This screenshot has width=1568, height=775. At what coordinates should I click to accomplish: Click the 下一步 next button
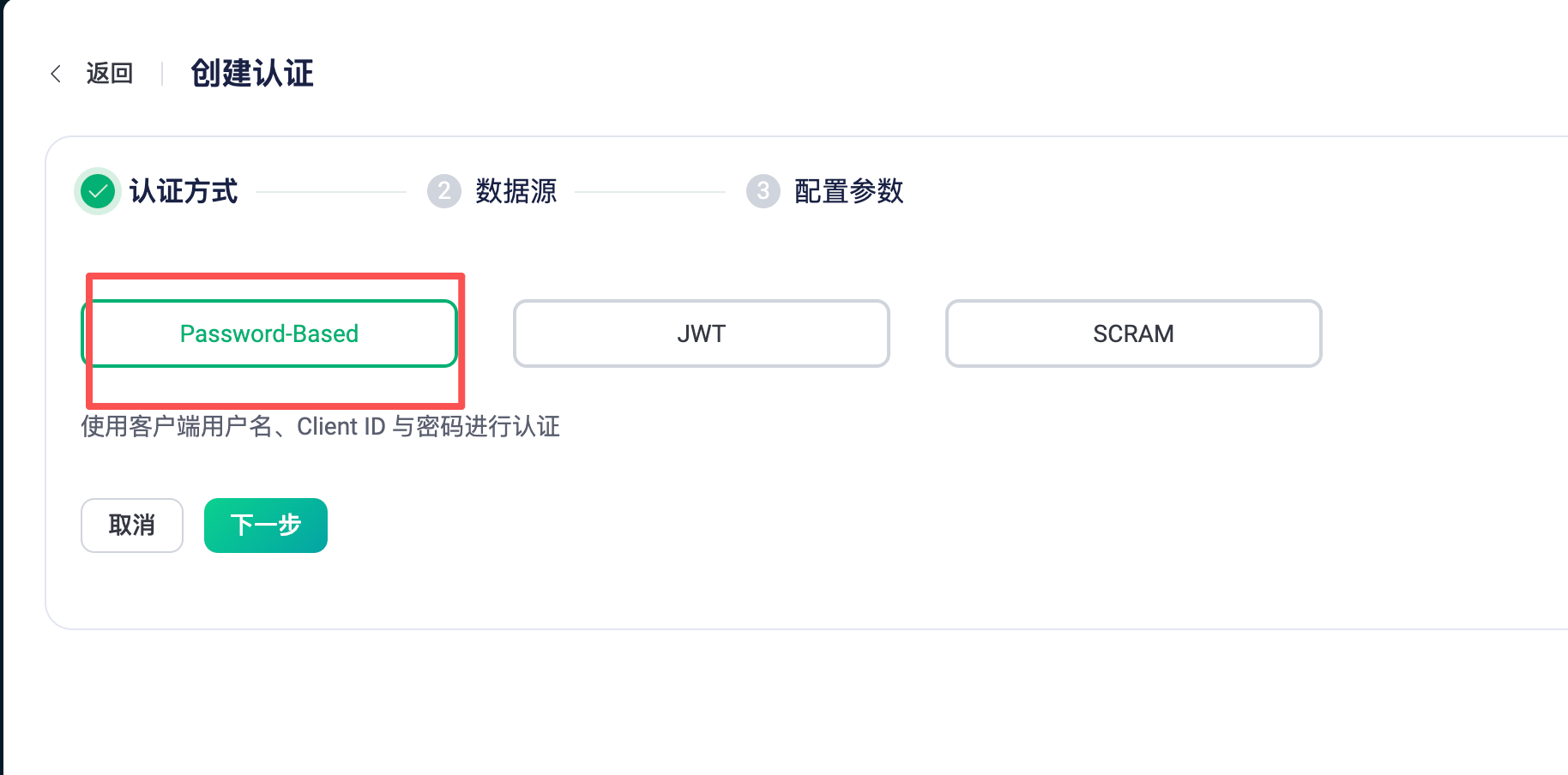point(266,526)
